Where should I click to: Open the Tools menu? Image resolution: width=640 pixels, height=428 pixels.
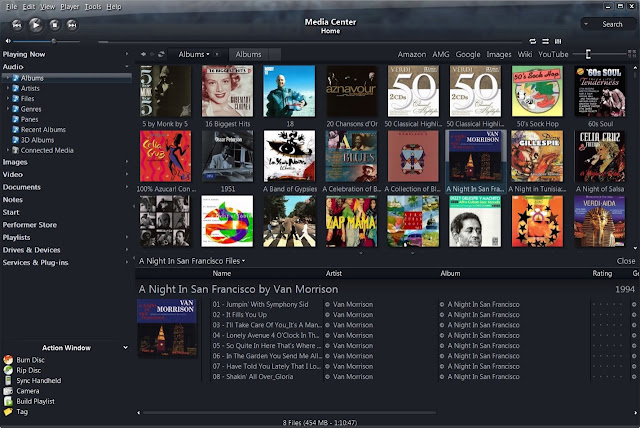[93, 7]
